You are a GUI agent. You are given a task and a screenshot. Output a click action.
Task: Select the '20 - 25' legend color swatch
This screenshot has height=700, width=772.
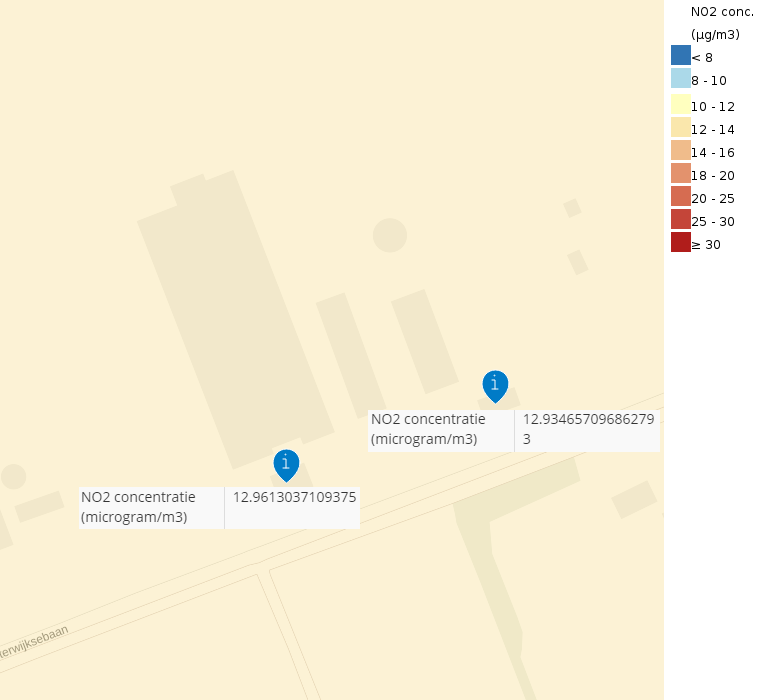point(680,196)
